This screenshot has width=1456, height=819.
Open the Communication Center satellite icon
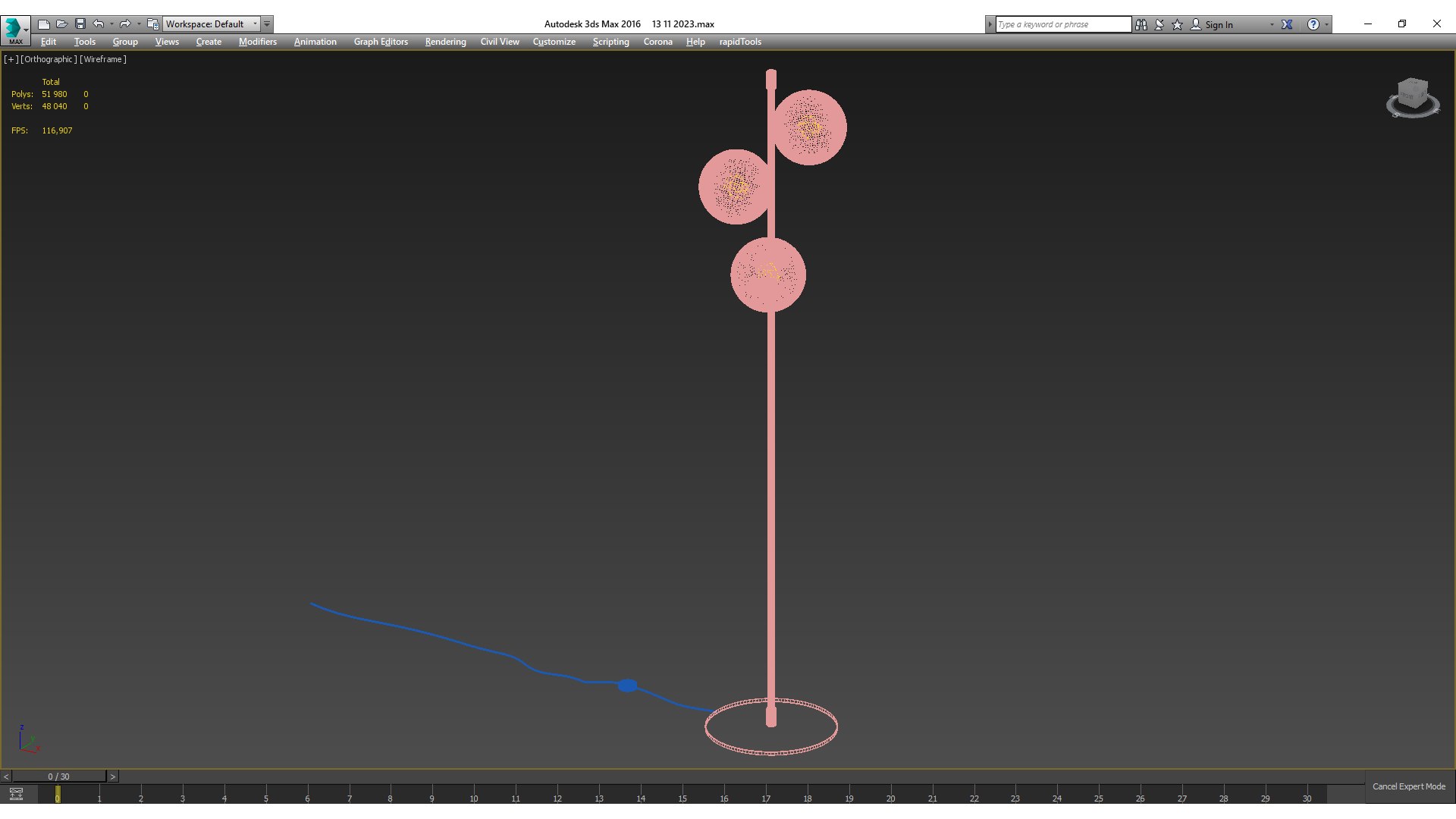coord(1159,24)
